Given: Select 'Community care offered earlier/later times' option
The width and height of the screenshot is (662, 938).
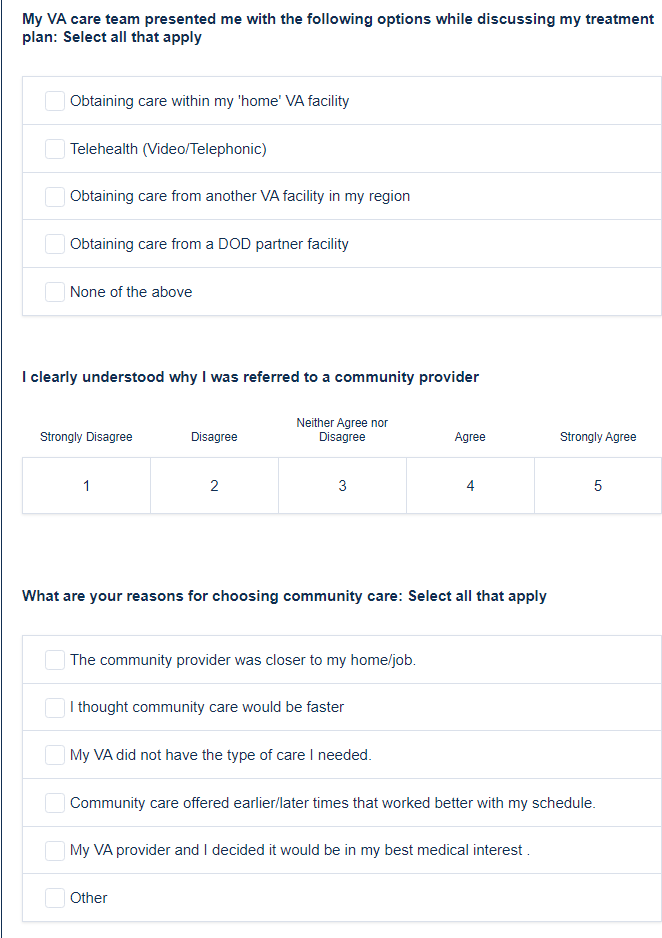Looking at the screenshot, I should [x=55, y=803].
